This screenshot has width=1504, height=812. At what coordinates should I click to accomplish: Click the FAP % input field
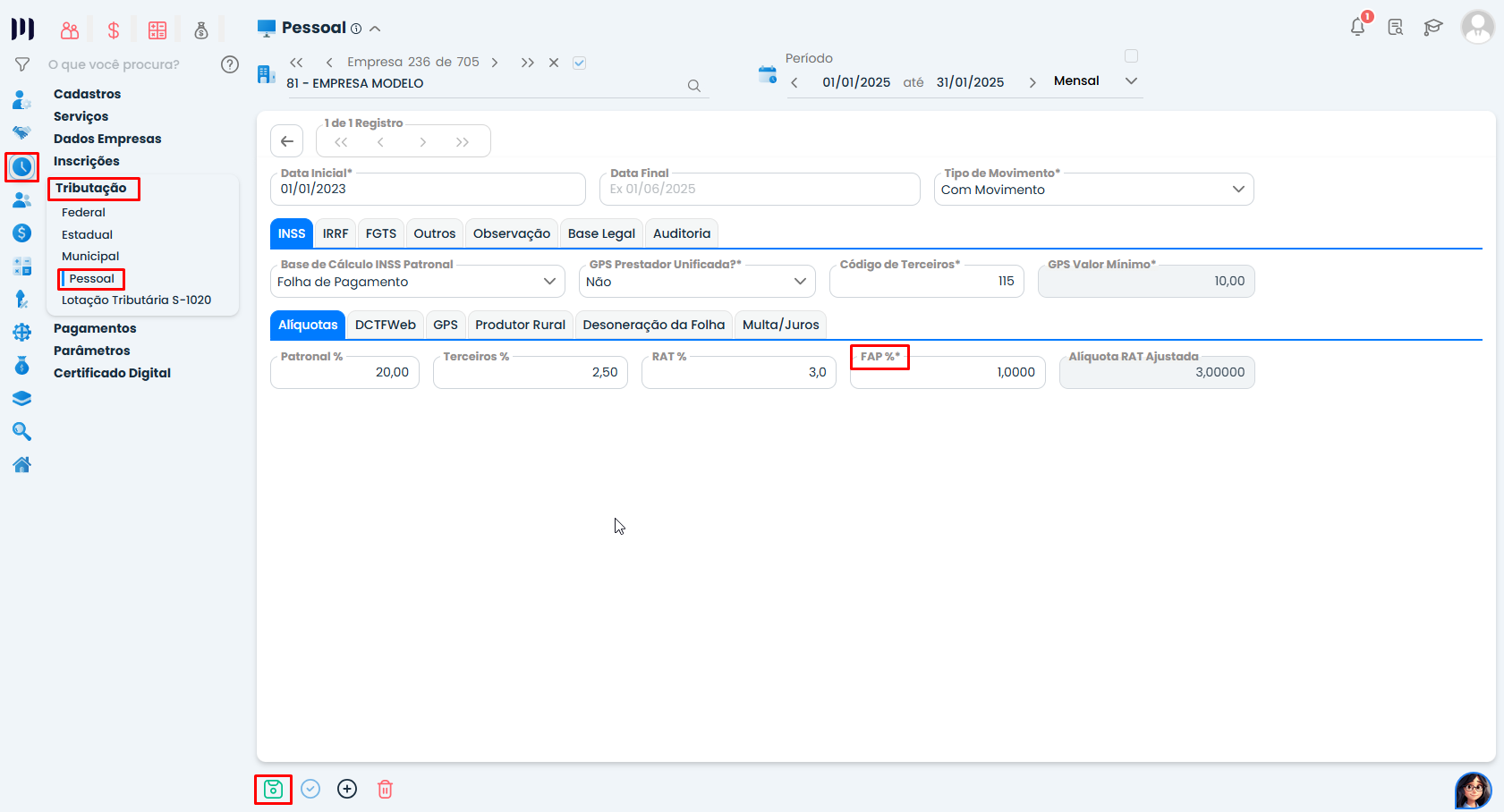point(947,373)
